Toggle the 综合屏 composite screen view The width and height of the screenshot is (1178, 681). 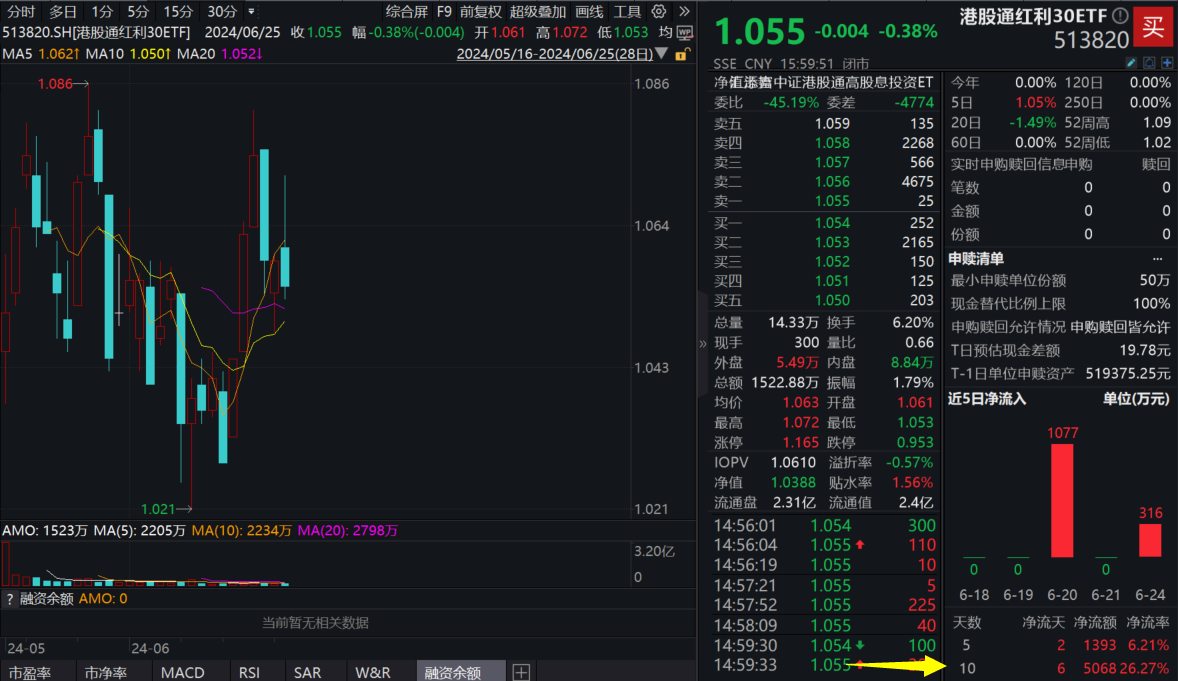[x=406, y=12]
